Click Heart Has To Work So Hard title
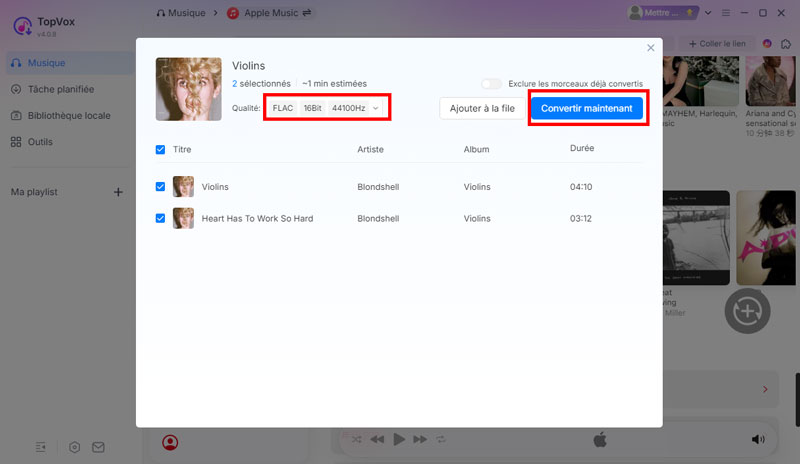800x464 pixels. (257, 218)
